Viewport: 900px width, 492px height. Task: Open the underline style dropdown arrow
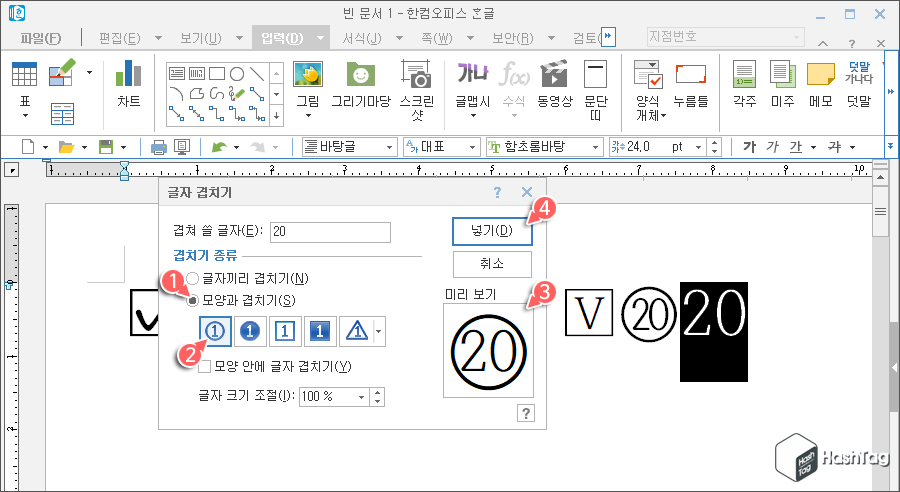813,148
